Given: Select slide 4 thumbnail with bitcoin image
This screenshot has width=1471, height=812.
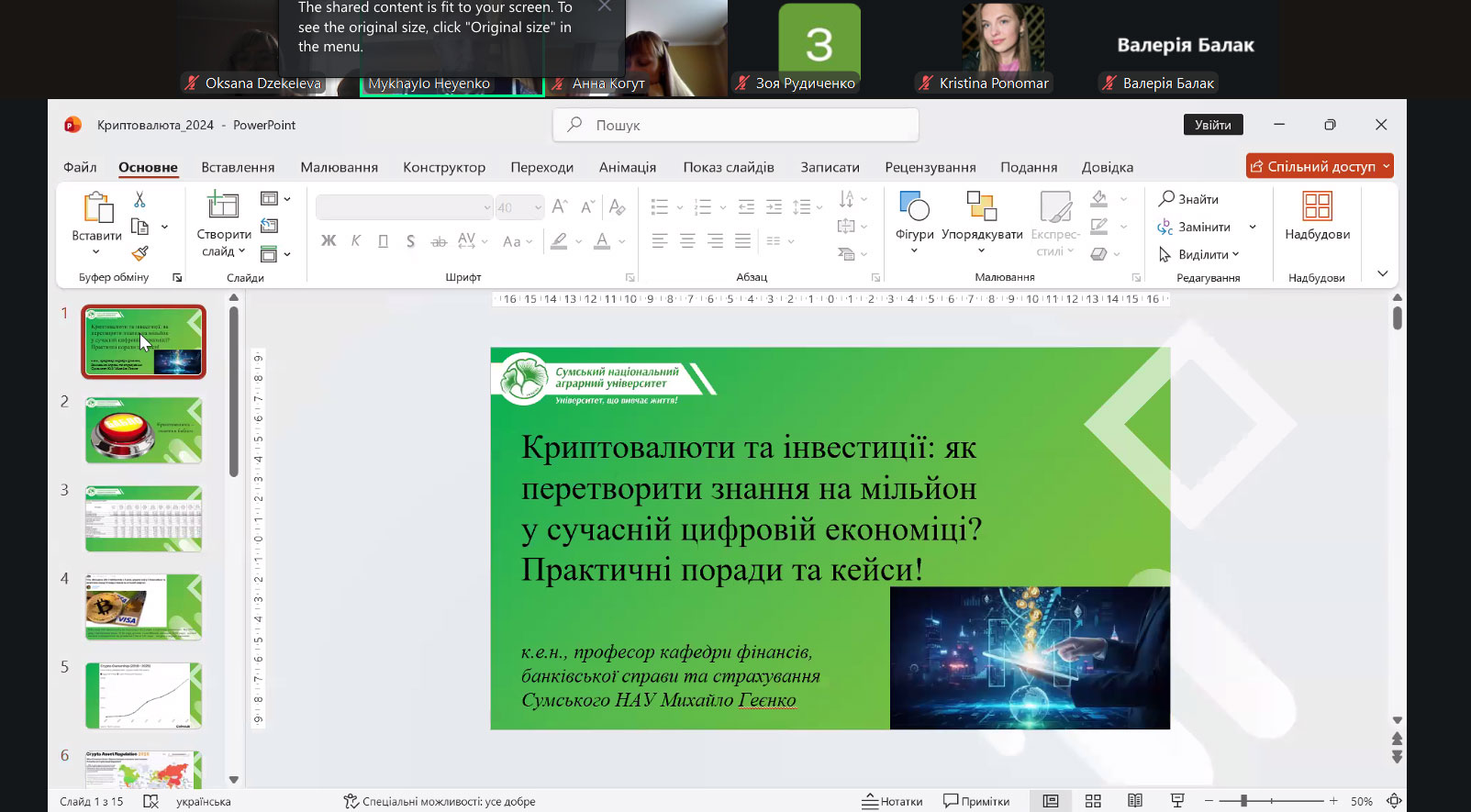Looking at the screenshot, I should (143, 606).
